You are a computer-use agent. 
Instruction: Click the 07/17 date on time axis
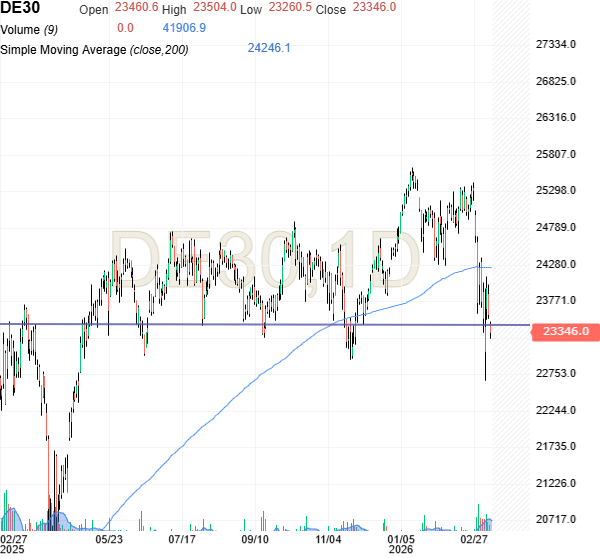pyautogui.click(x=182, y=538)
